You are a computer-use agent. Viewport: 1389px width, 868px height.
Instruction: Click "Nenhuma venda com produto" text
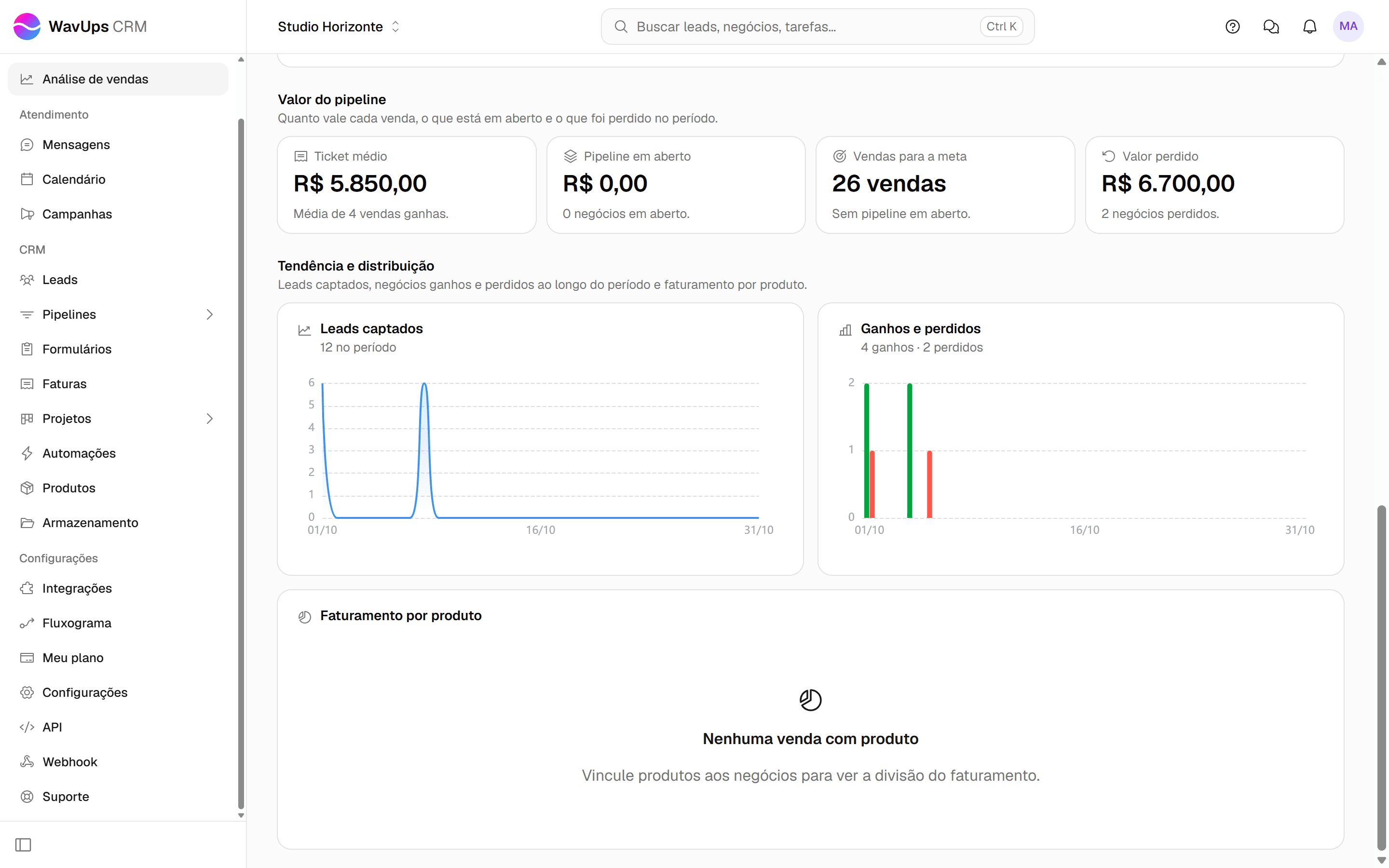point(810,739)
